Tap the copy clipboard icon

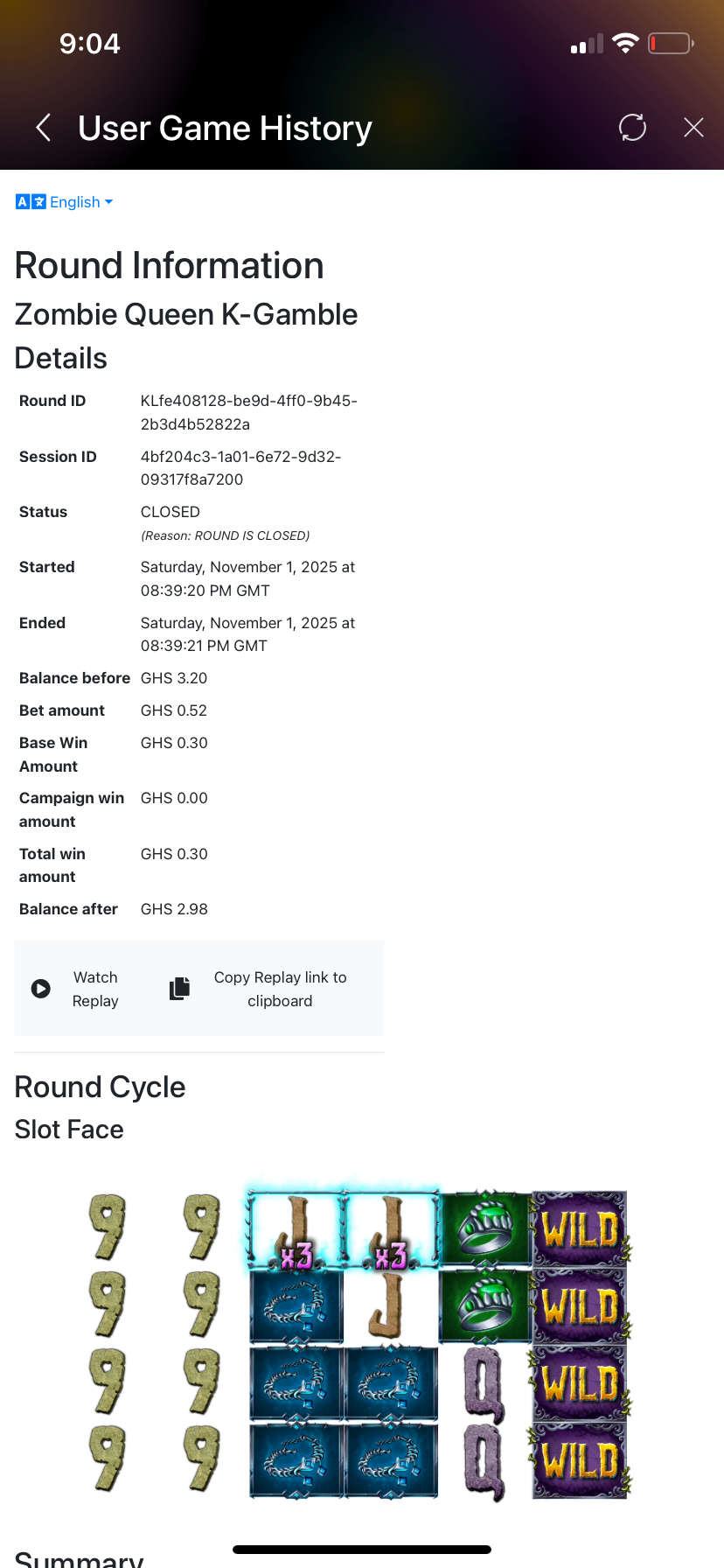tap(179, 989)
